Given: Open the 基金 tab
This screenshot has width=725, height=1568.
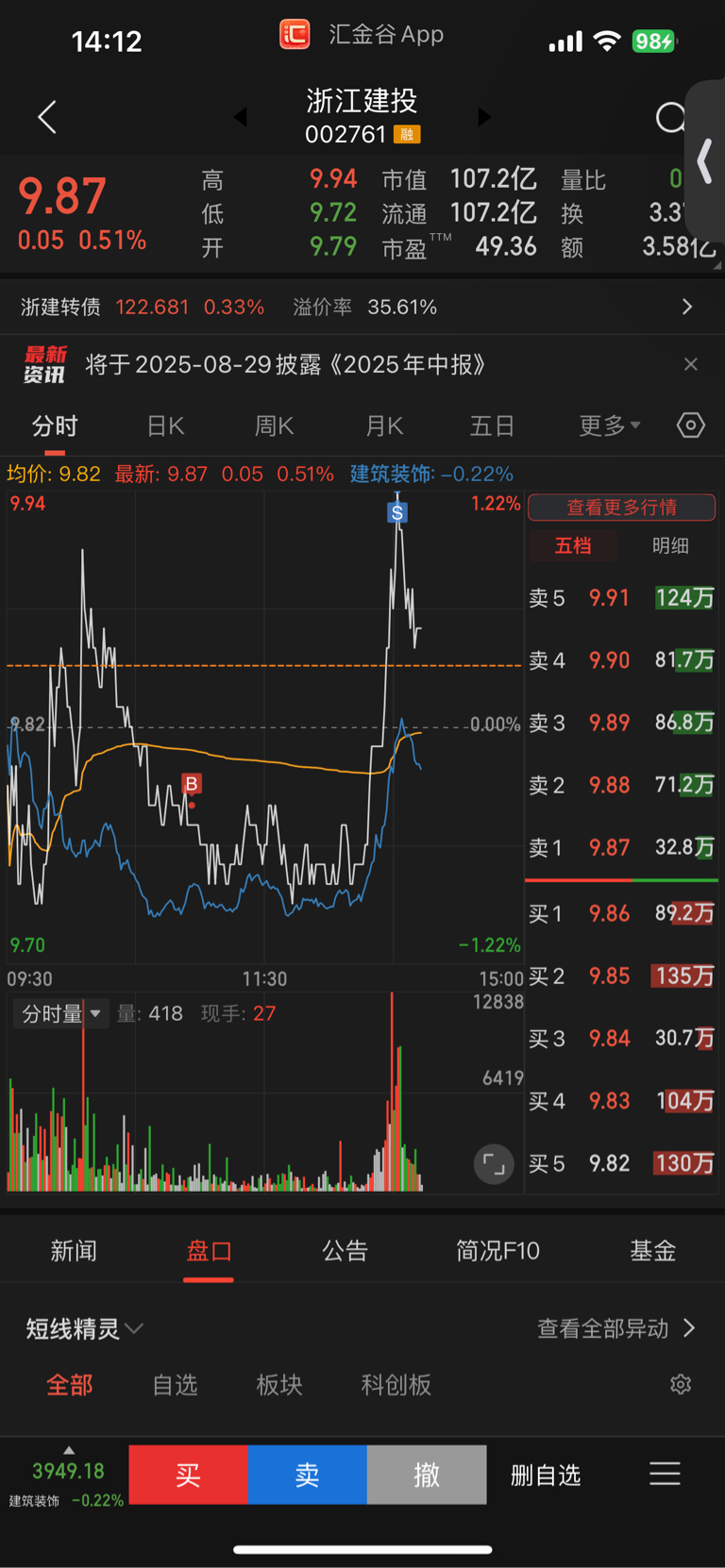Looking at the screenshot, I should pos(653,1251).
